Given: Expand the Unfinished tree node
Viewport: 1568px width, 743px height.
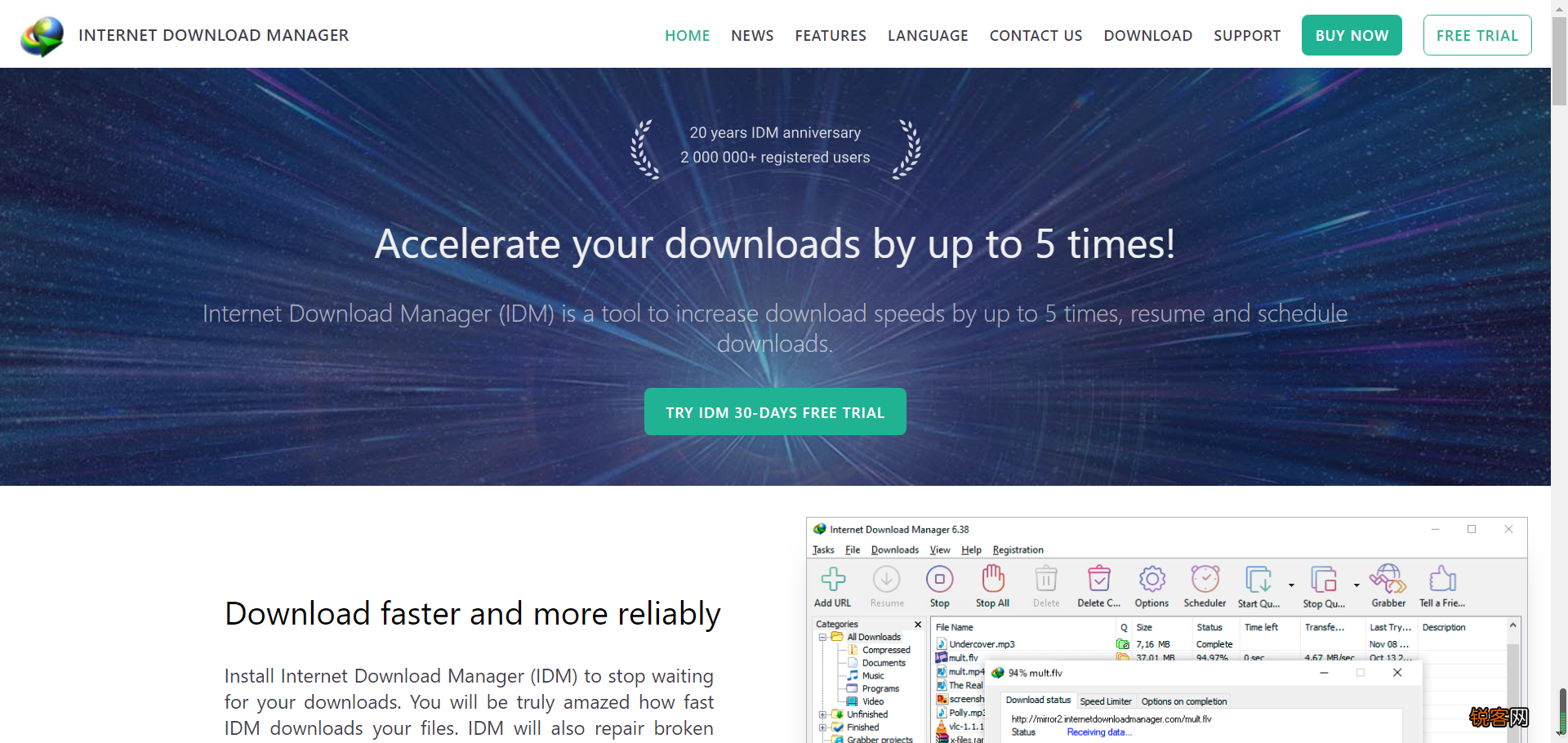Looking at the screenshot, I should tap(822, 714).
